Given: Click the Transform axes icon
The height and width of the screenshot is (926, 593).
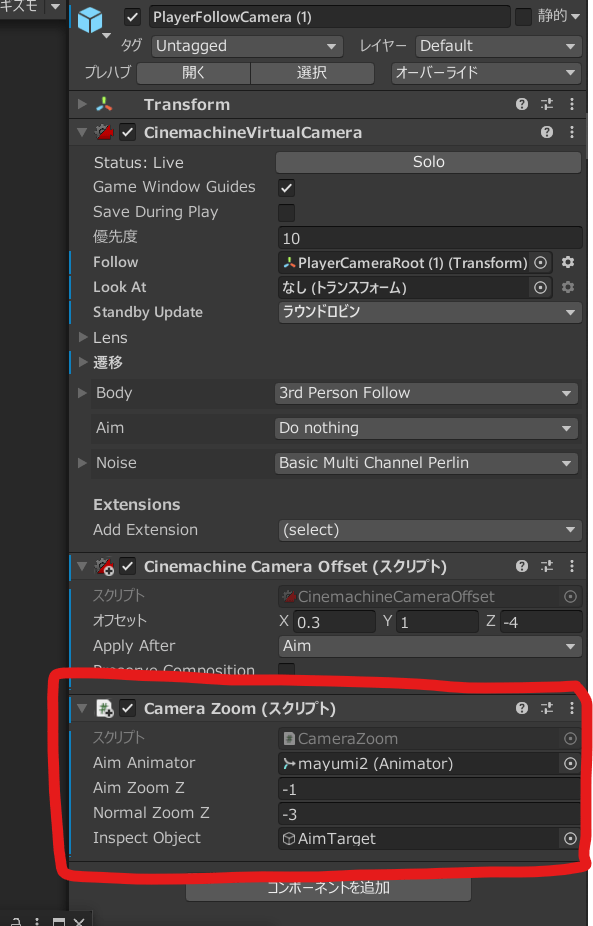Looking at the screenshot, I should (104, 105).
